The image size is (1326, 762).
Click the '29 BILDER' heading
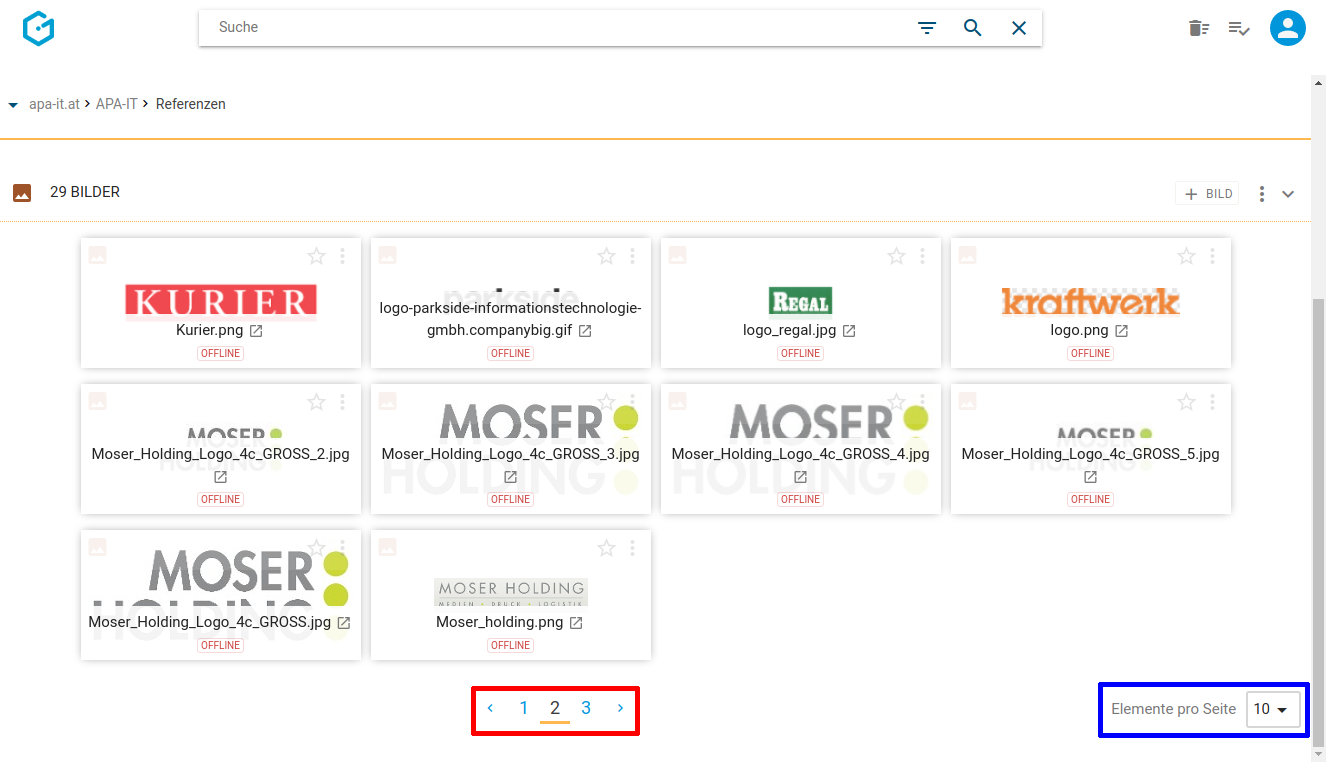[x=85, y=192]
